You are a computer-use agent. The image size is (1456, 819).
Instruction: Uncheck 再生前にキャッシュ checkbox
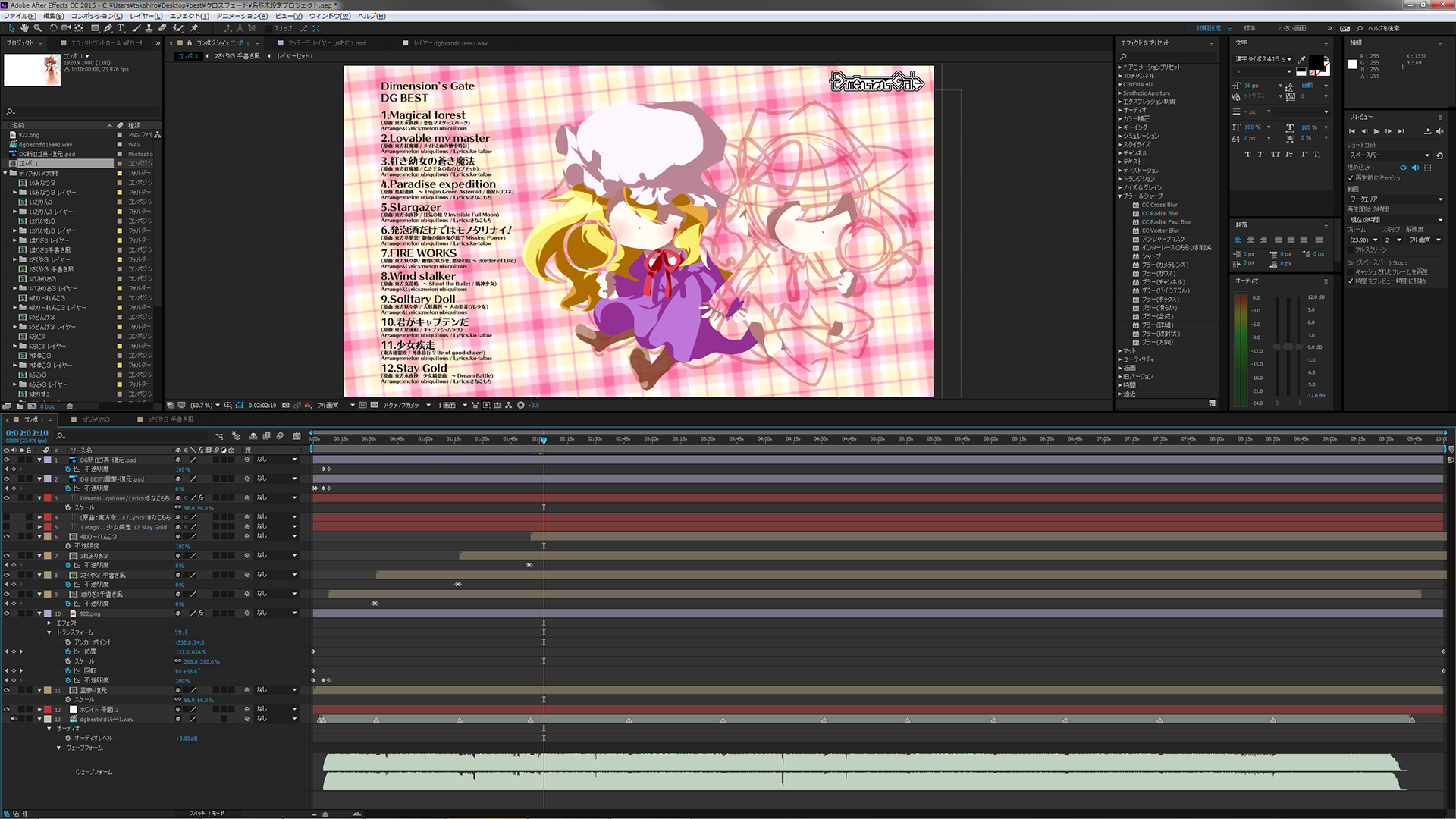(x=1351, y=178)
